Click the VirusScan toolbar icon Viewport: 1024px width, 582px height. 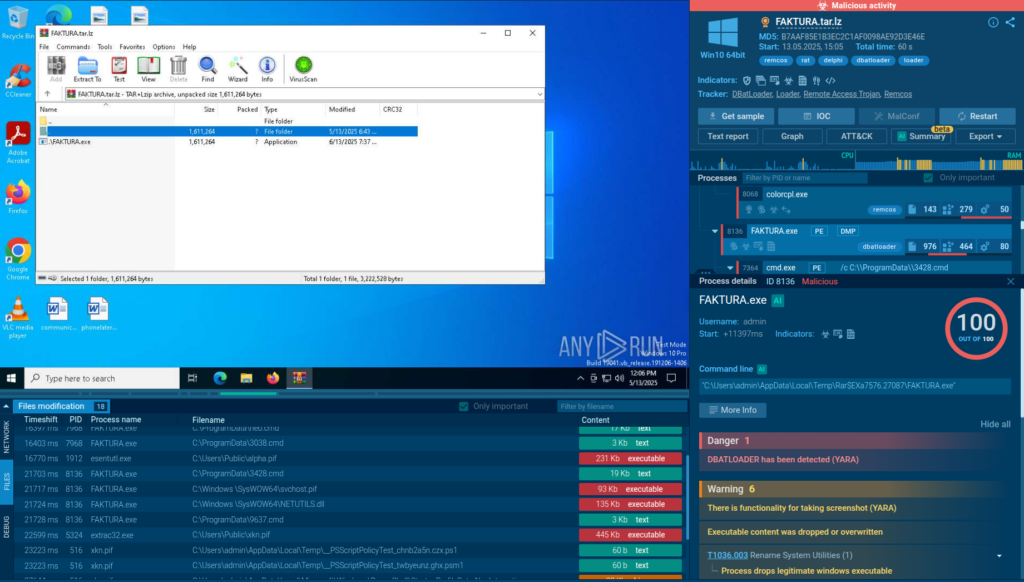pyautogui.click(x=302, y=68)
